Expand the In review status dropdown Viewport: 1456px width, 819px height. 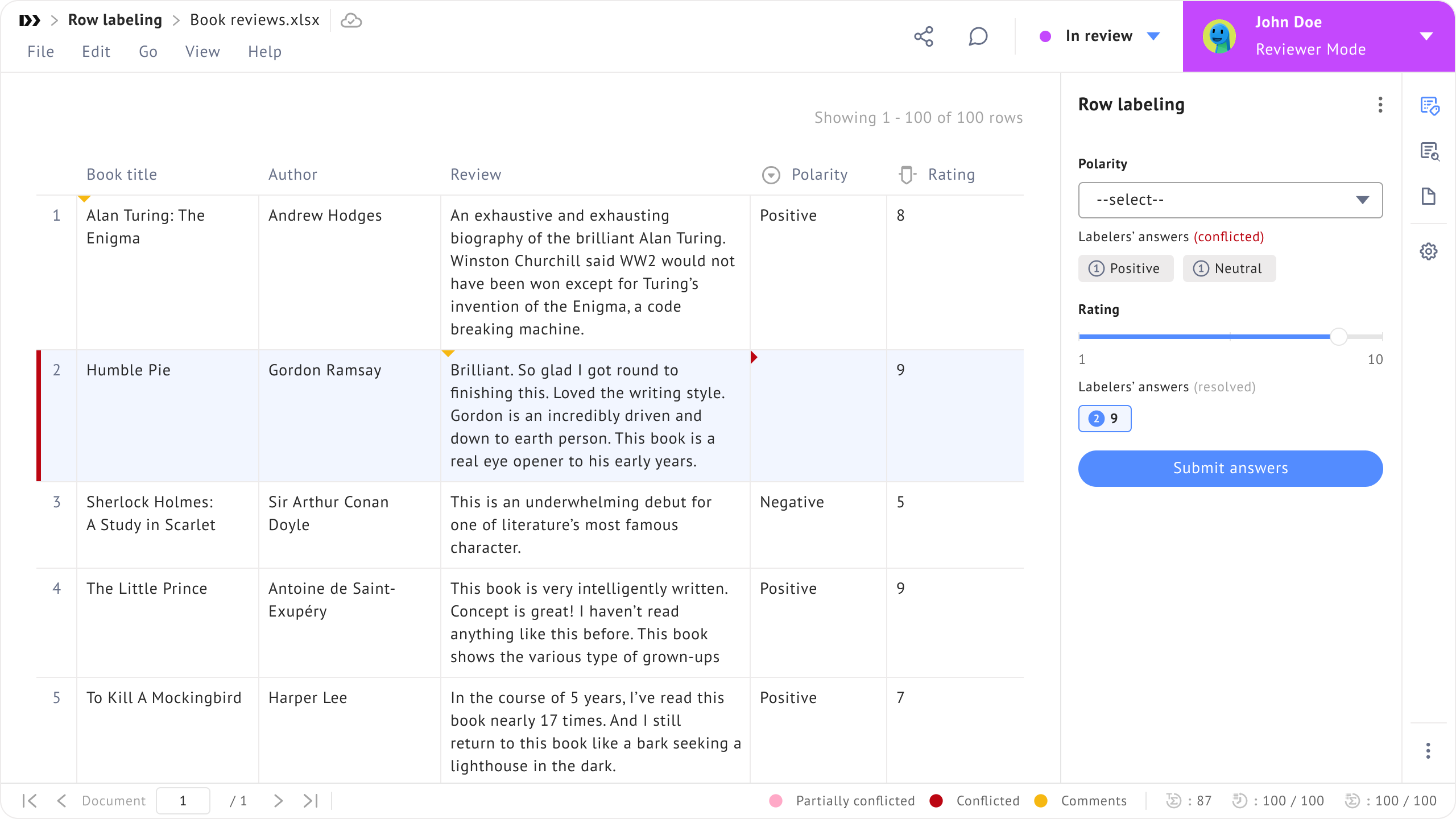[x=1153, y=36]
